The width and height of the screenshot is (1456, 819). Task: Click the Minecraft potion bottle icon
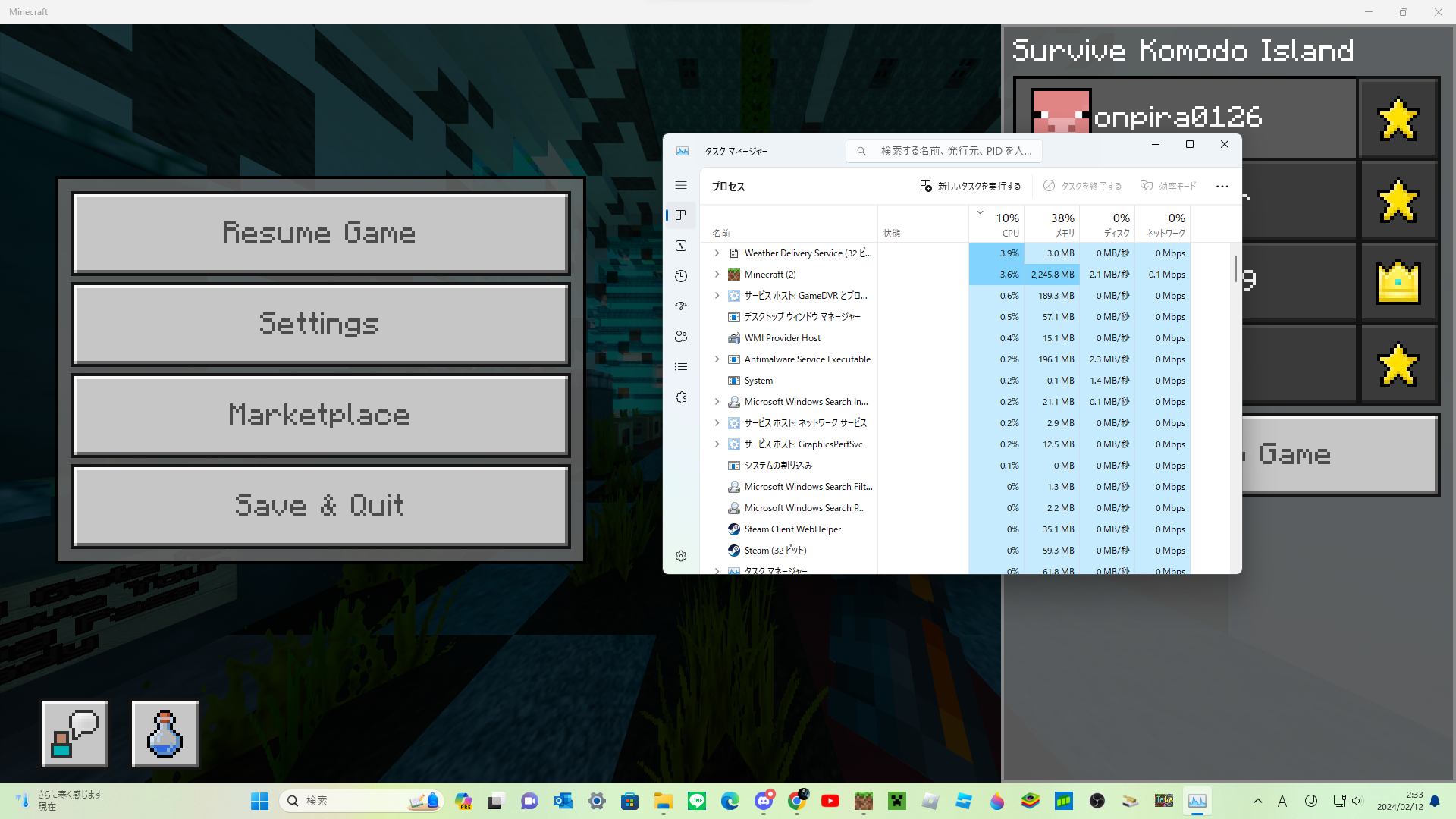pos(165,733)
